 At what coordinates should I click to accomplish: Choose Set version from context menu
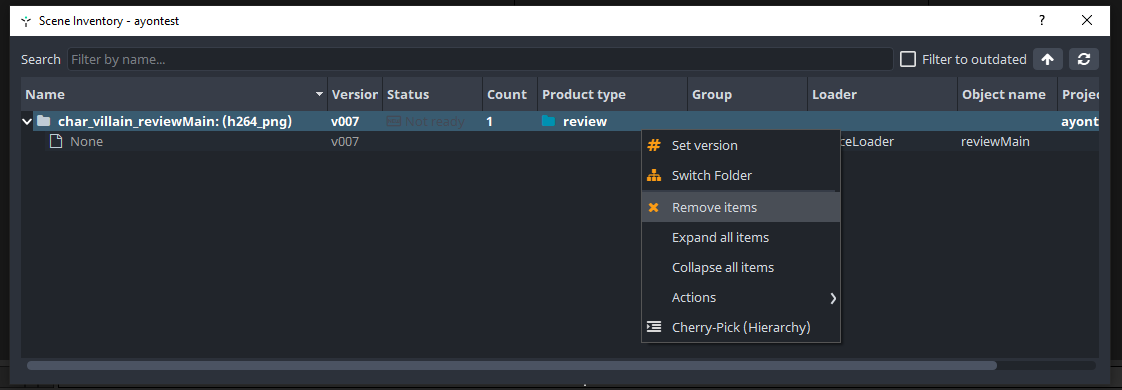(x=741, y=145)
